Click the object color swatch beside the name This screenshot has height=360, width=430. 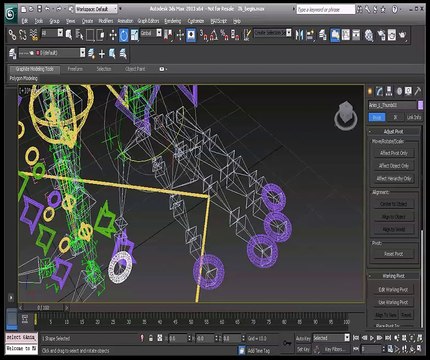[420, 105]
